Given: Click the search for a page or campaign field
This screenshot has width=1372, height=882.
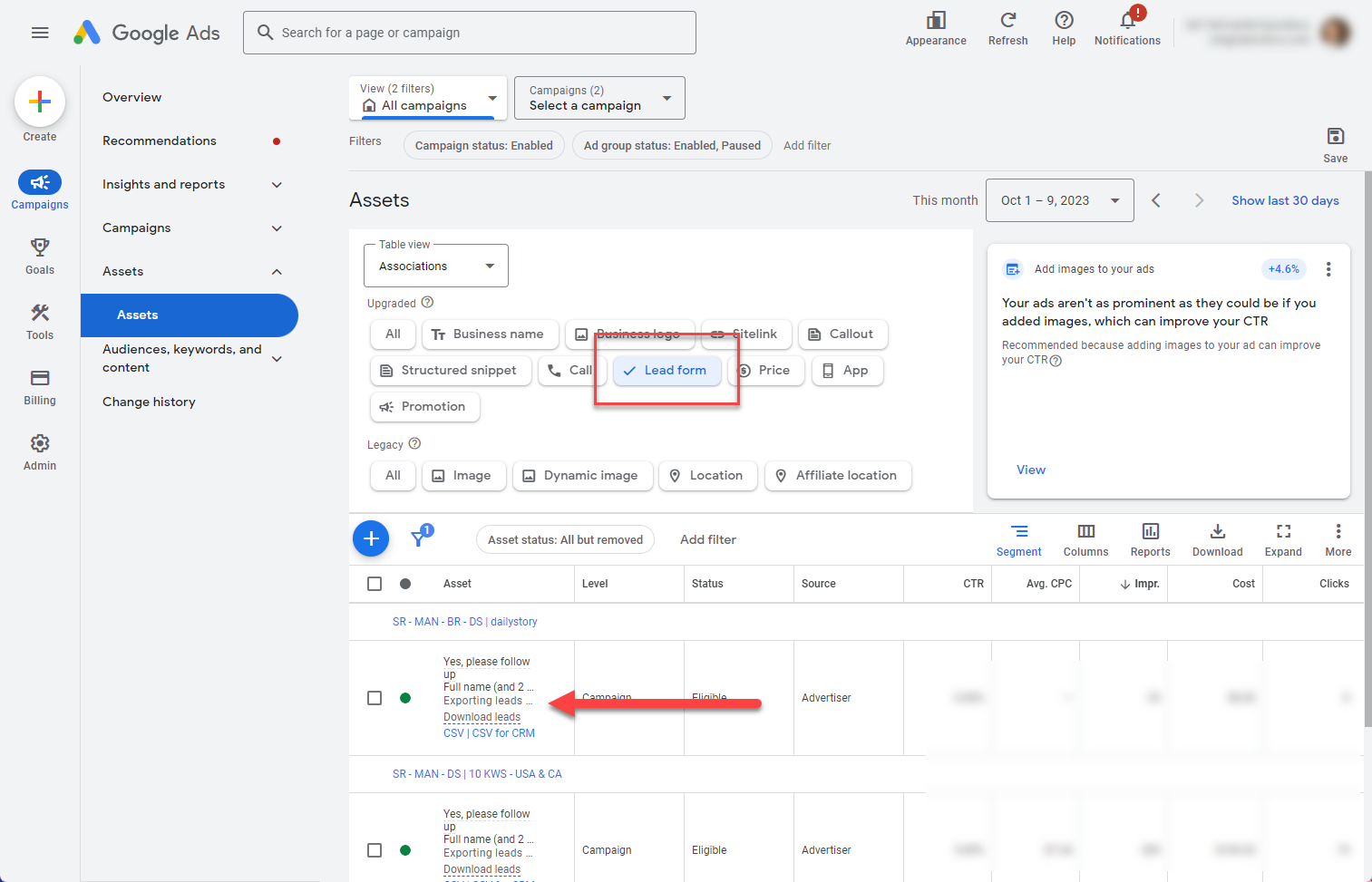Looking at the screenshot, I should [x=470, y=33].
